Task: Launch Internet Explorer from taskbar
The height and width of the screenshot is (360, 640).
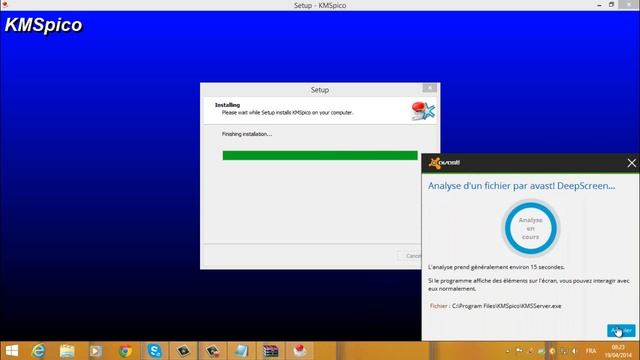Action: (x=38, y=351)
